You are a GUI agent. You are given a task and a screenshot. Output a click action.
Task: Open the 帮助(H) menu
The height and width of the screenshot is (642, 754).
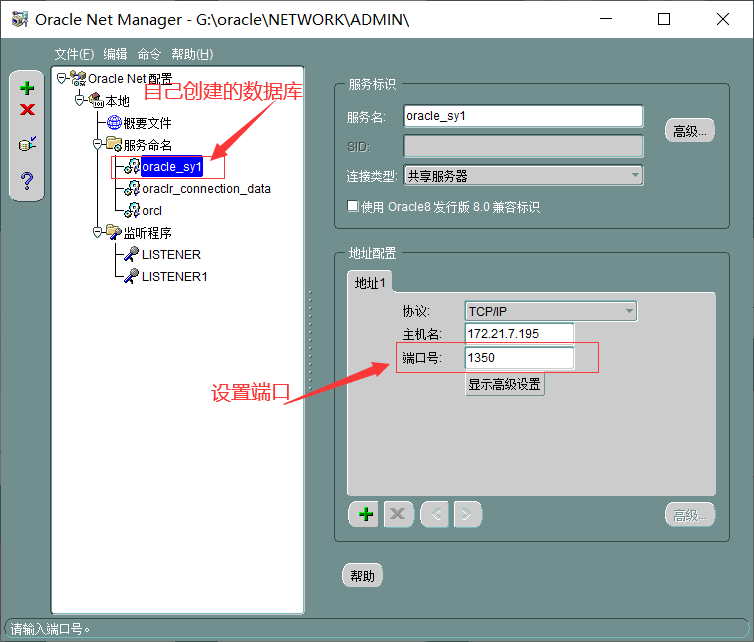(192, 54)
